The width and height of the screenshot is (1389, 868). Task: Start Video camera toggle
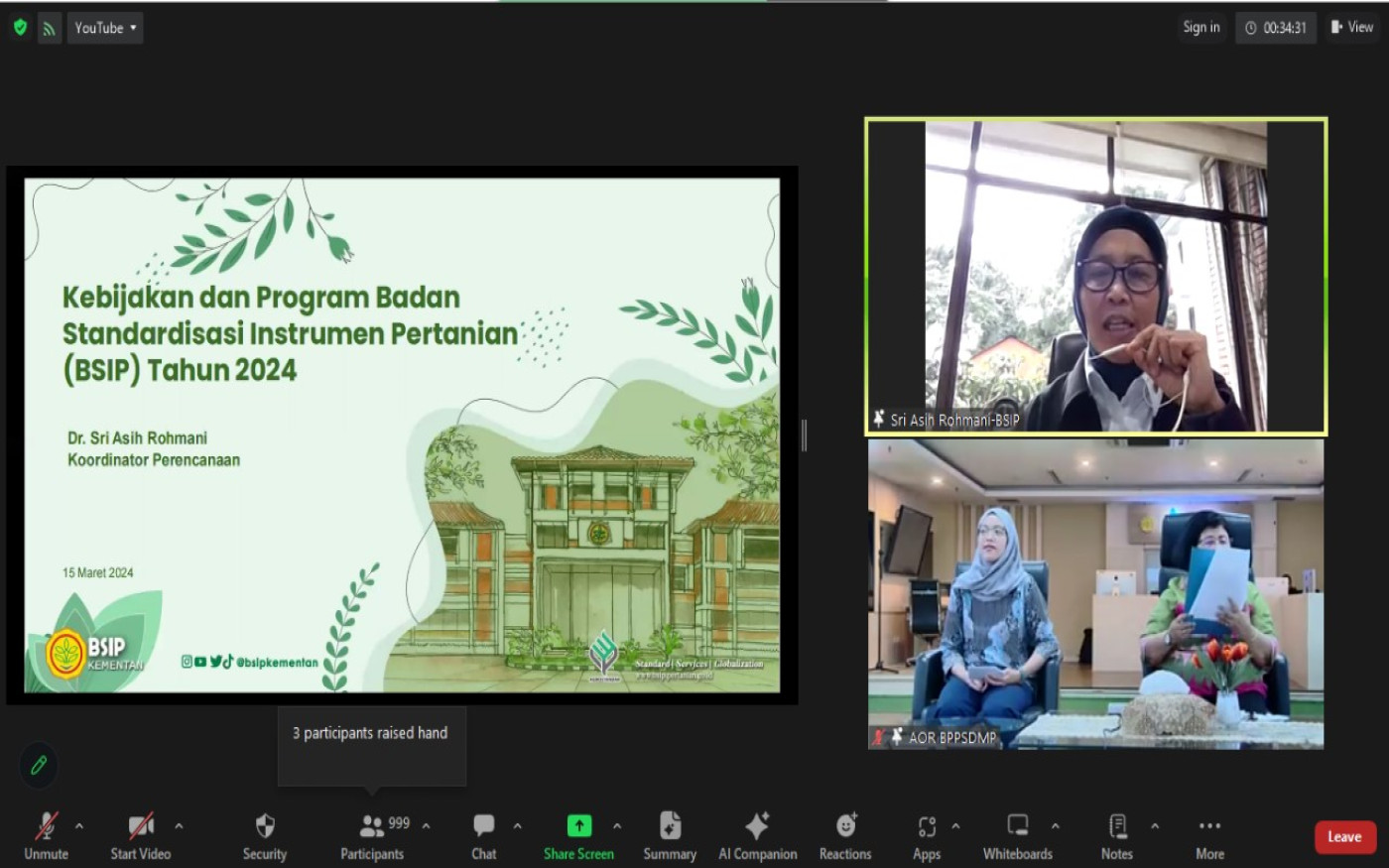point(141,826)
